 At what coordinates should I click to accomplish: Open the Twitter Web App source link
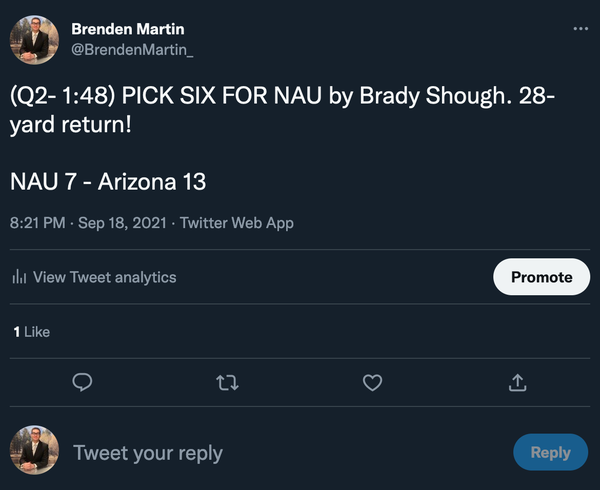pos(235,223)
